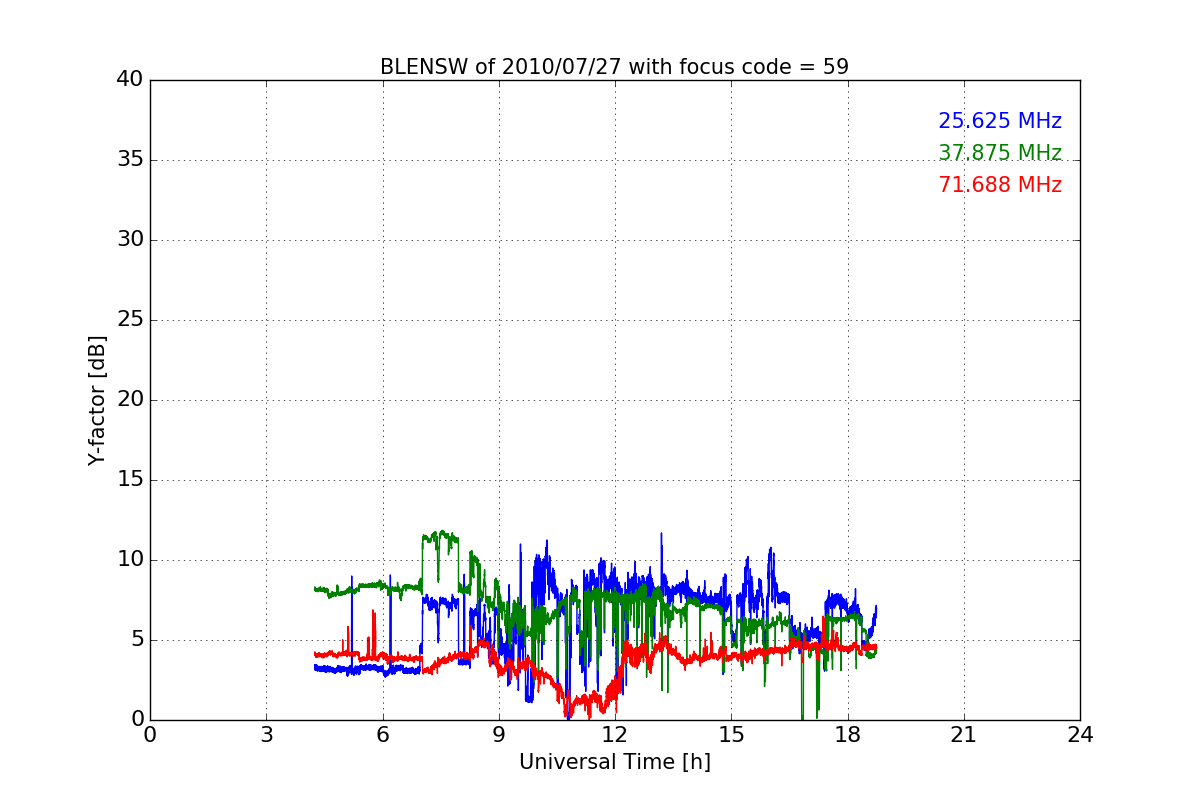1200x800 pixels.
Task: Click the plot title mentioning BLENSW 2010/07/27
Action: coord(614,67)
